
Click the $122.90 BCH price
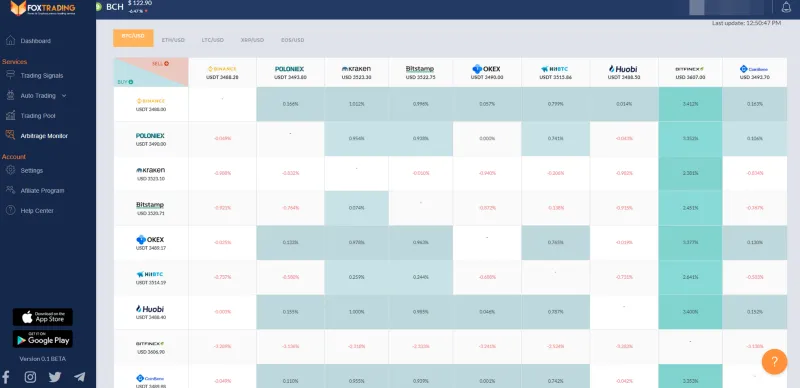coord(140,3)
